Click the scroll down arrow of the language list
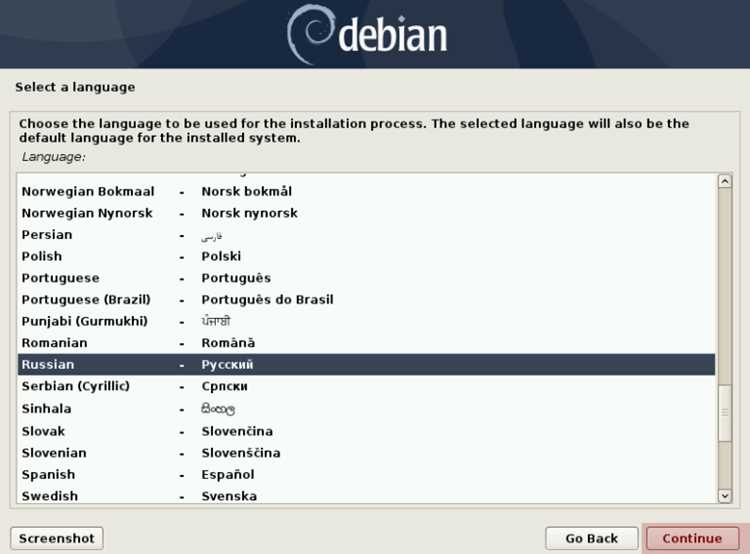This screenshot has height=554, width=750. tap(725, 496)
